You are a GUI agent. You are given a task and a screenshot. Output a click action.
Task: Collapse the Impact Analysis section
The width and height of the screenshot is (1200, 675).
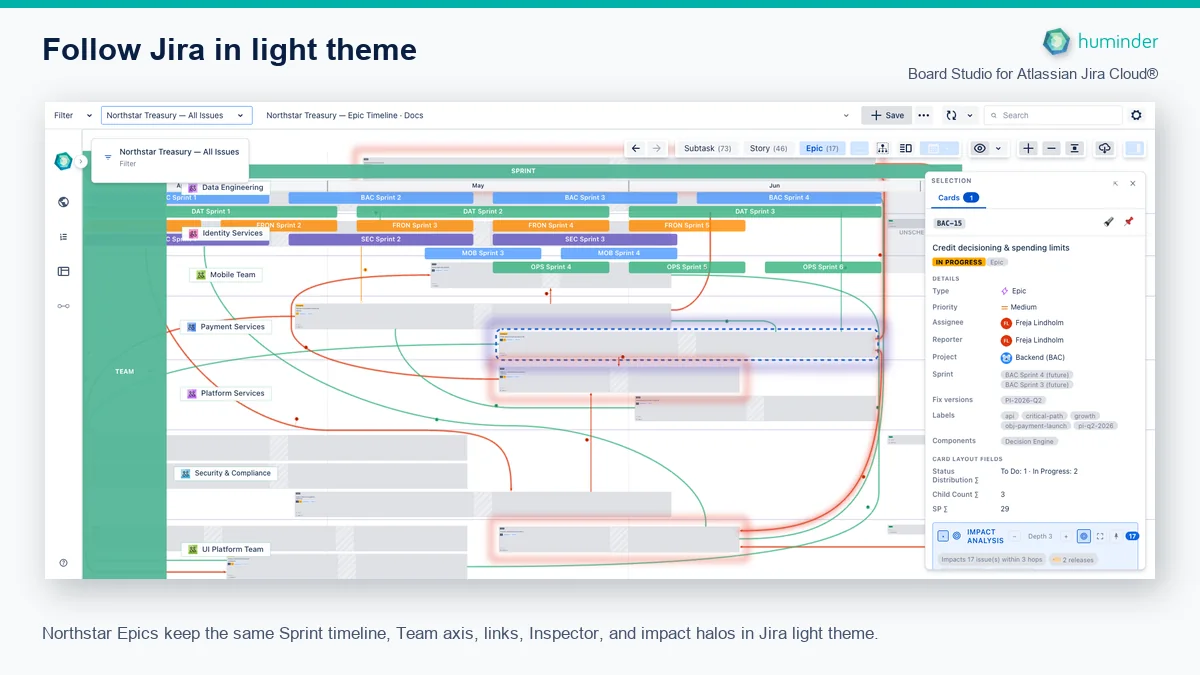point(943,536)
